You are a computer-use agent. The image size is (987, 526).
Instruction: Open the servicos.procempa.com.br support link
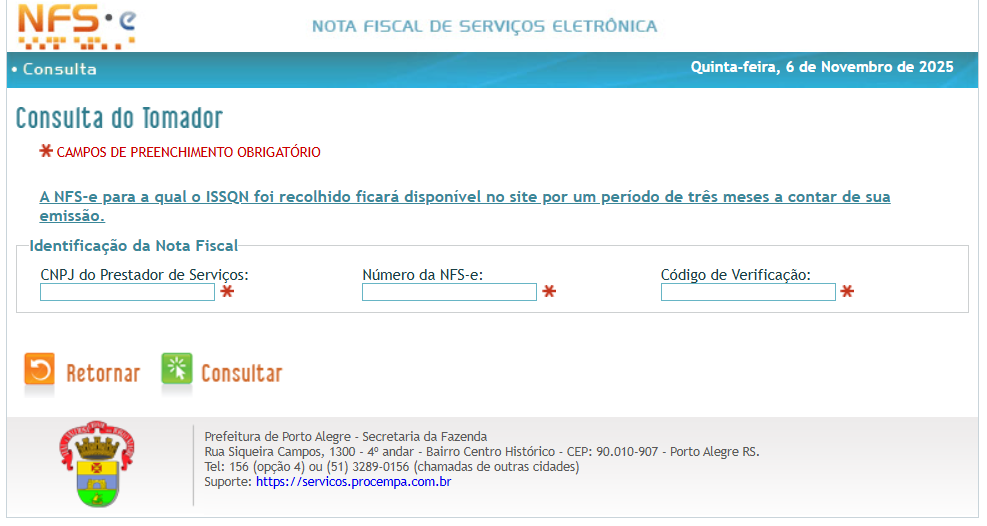click(x=353, y=482)
